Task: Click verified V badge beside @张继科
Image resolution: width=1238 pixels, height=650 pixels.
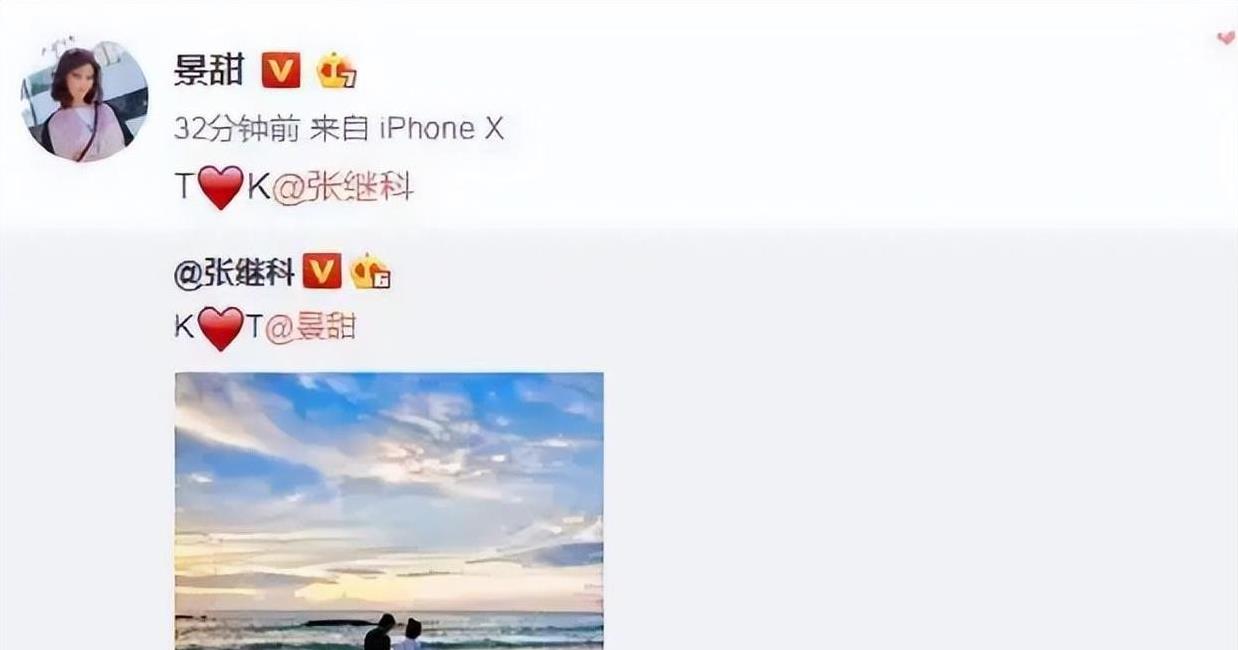Action: click(x=322, y=271)
